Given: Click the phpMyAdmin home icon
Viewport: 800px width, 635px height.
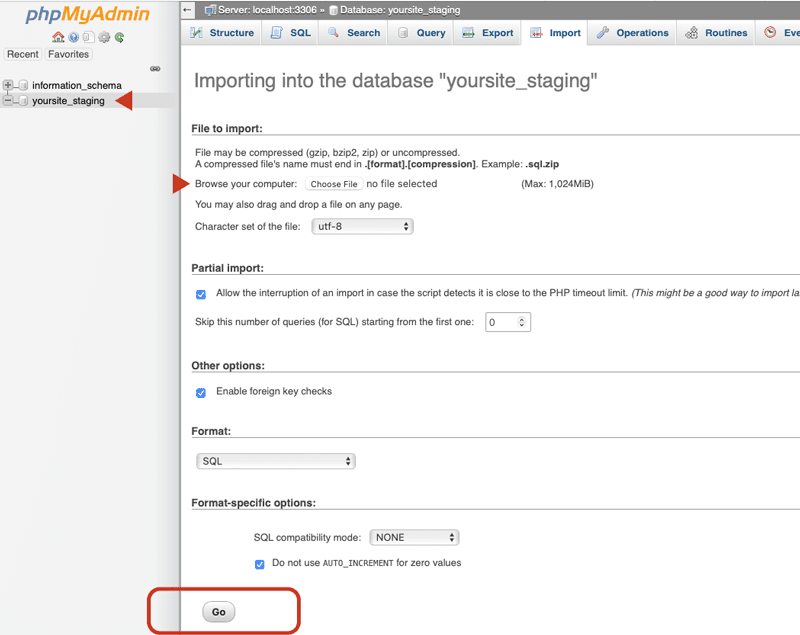Looking at the screenshot, I should click(58, 37).
